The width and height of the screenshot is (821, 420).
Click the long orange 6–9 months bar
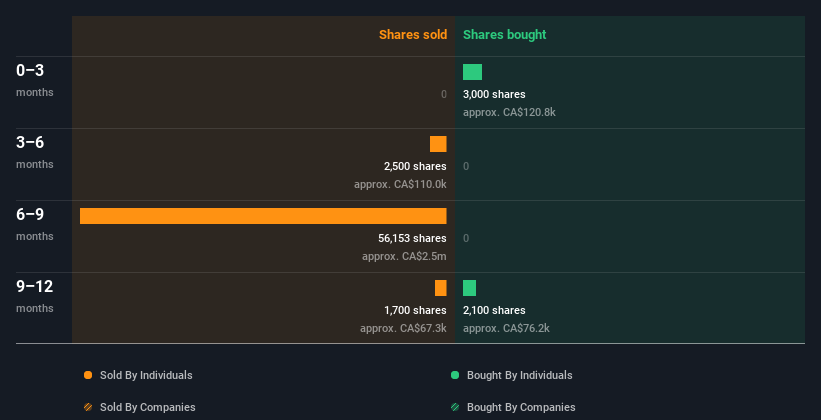coord(263,216)
